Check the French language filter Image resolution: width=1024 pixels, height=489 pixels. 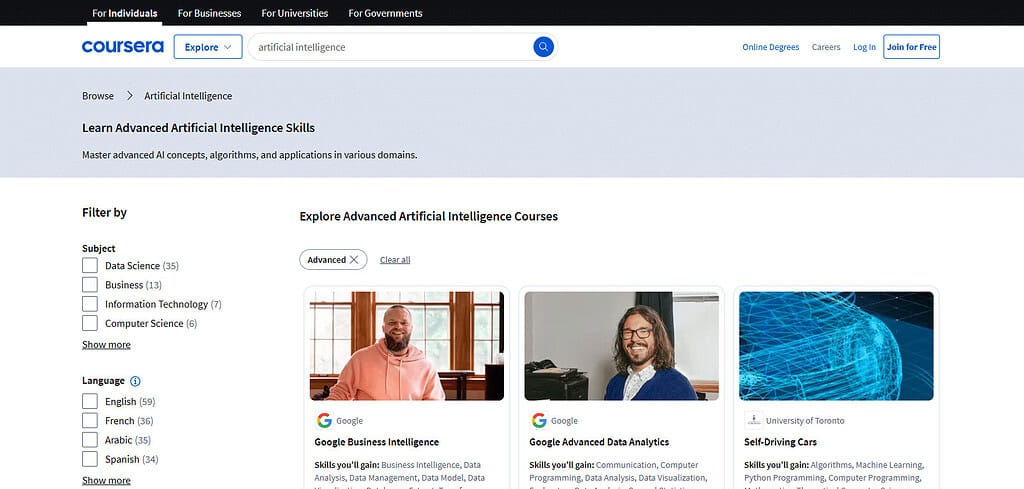pyautogui.click(x=90, y=420)
